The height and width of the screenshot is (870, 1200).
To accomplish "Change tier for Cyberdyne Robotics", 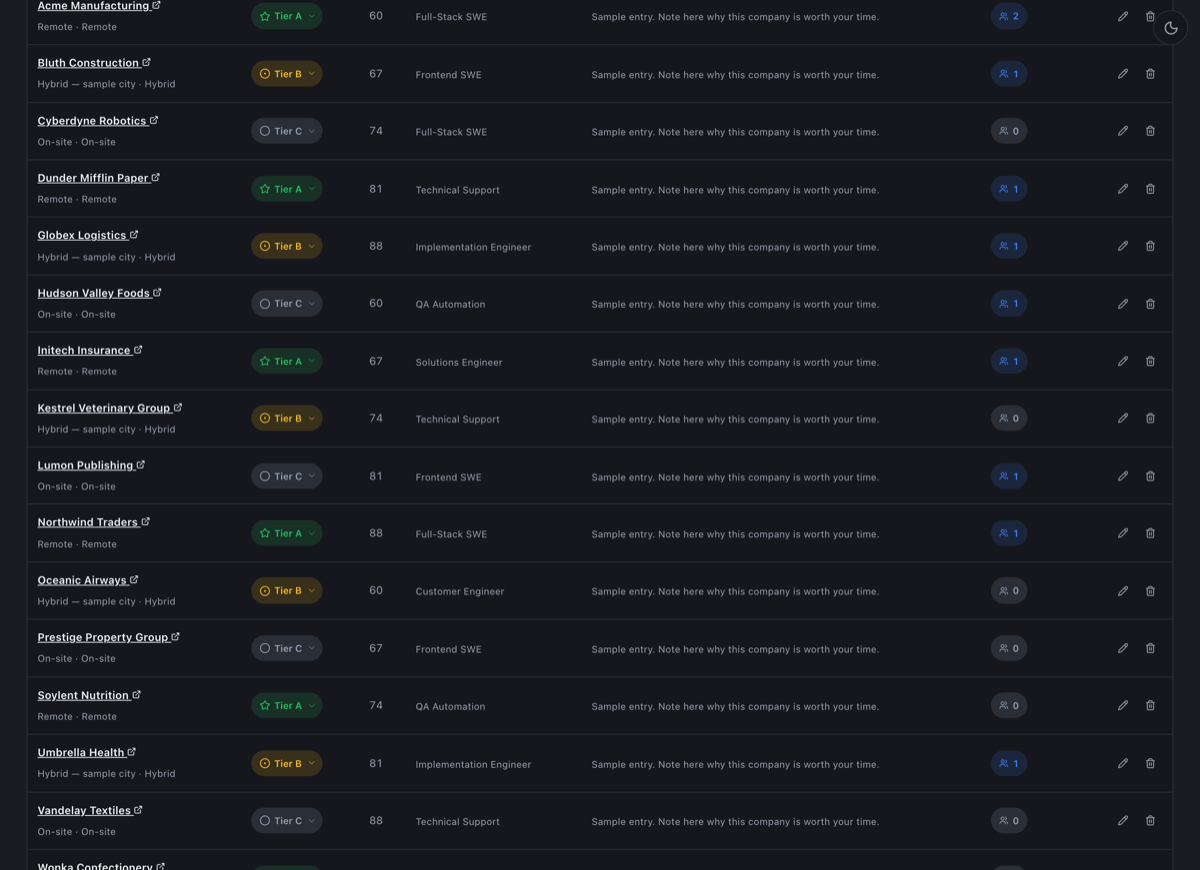I will (x=287, y=131).
